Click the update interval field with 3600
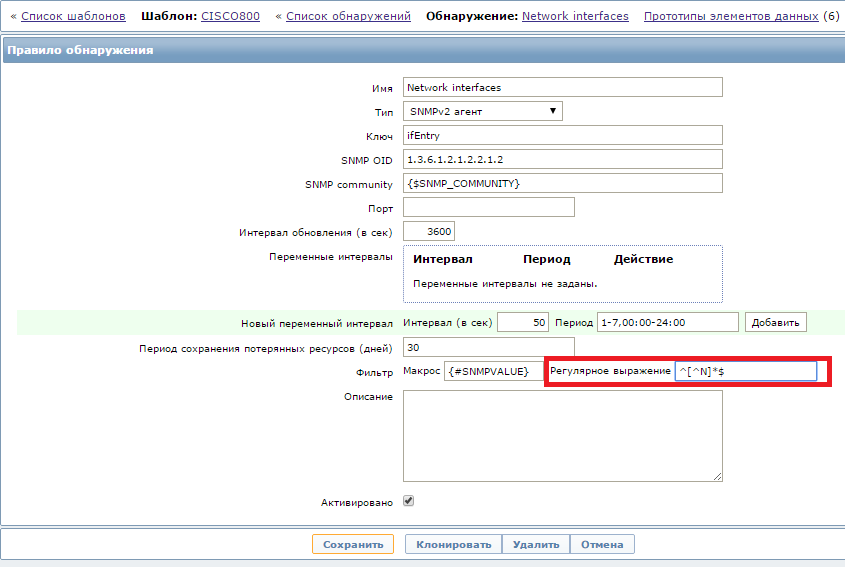This screenshot has width=845, height=567. pyautogui.click(x=429, y=231)
